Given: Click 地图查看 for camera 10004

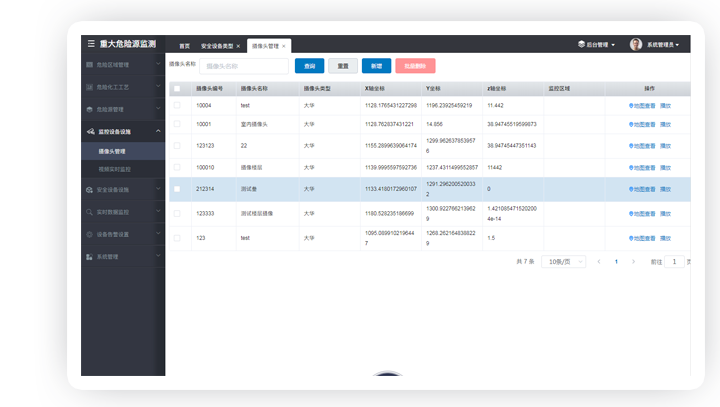Looking at the screenshot, I should click(642, 106).
